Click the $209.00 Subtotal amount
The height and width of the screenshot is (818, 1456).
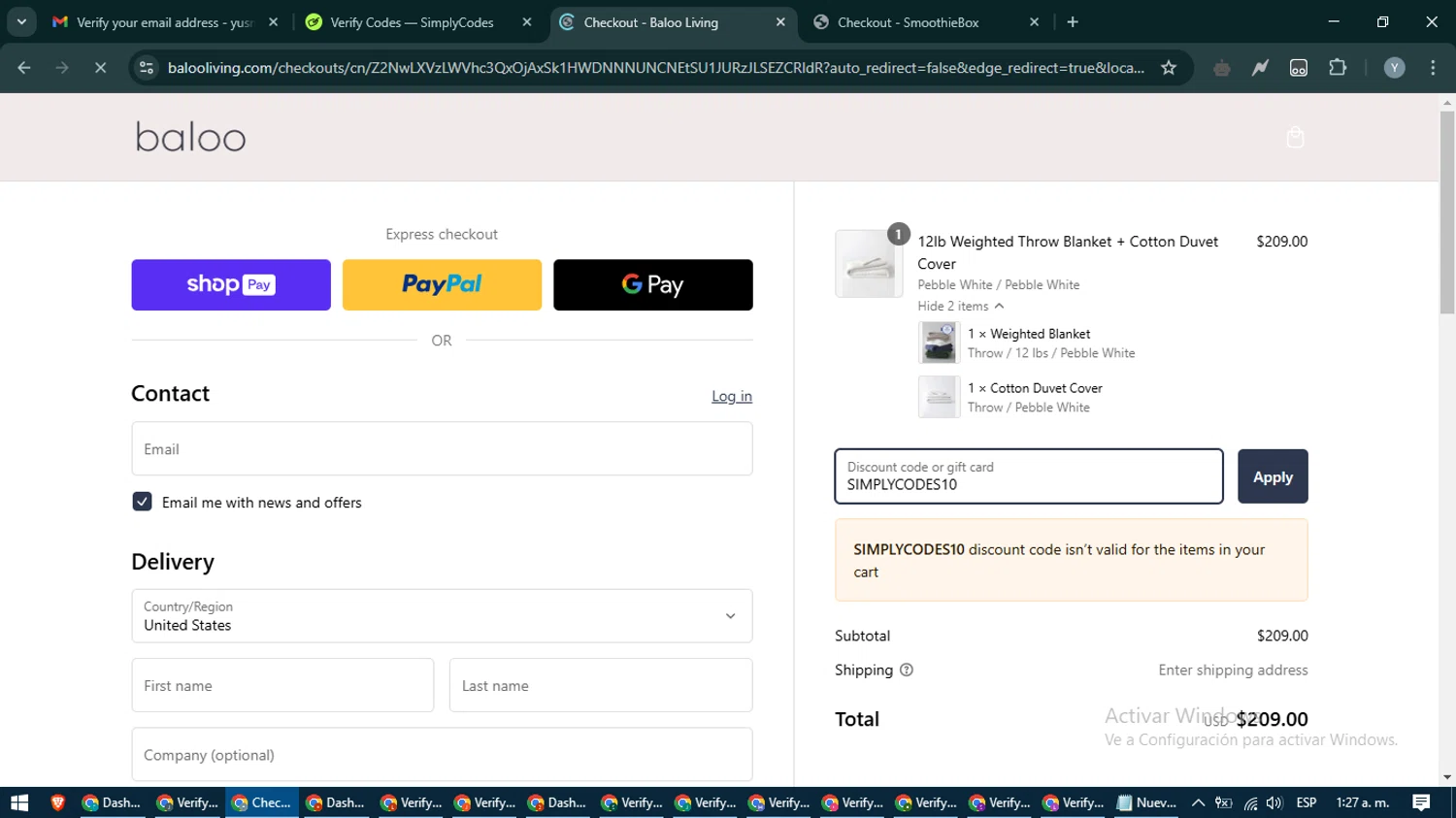pyautogui.click(x=1282, y=636)
